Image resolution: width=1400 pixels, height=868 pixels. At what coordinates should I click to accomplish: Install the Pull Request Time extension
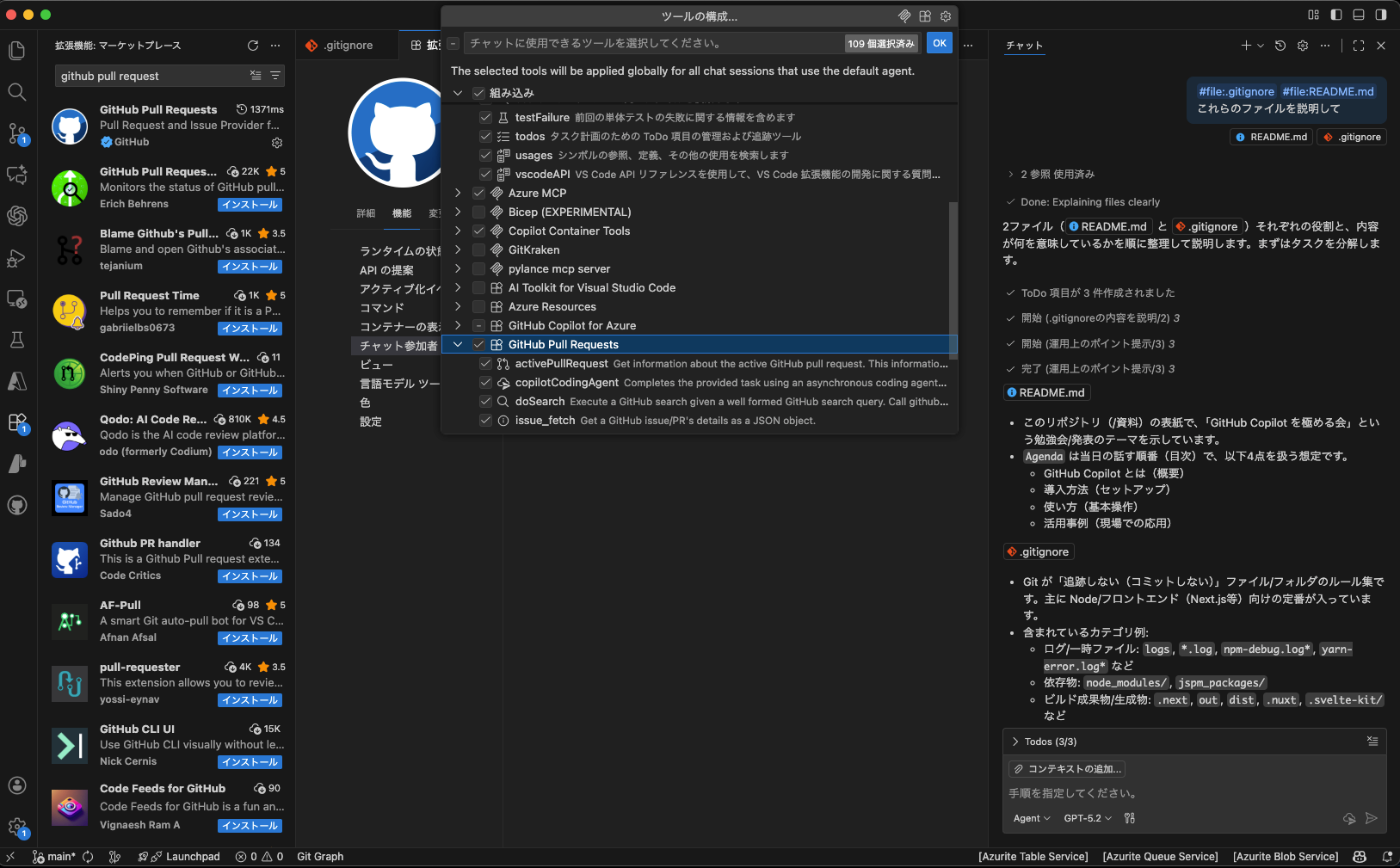[250, 328]
